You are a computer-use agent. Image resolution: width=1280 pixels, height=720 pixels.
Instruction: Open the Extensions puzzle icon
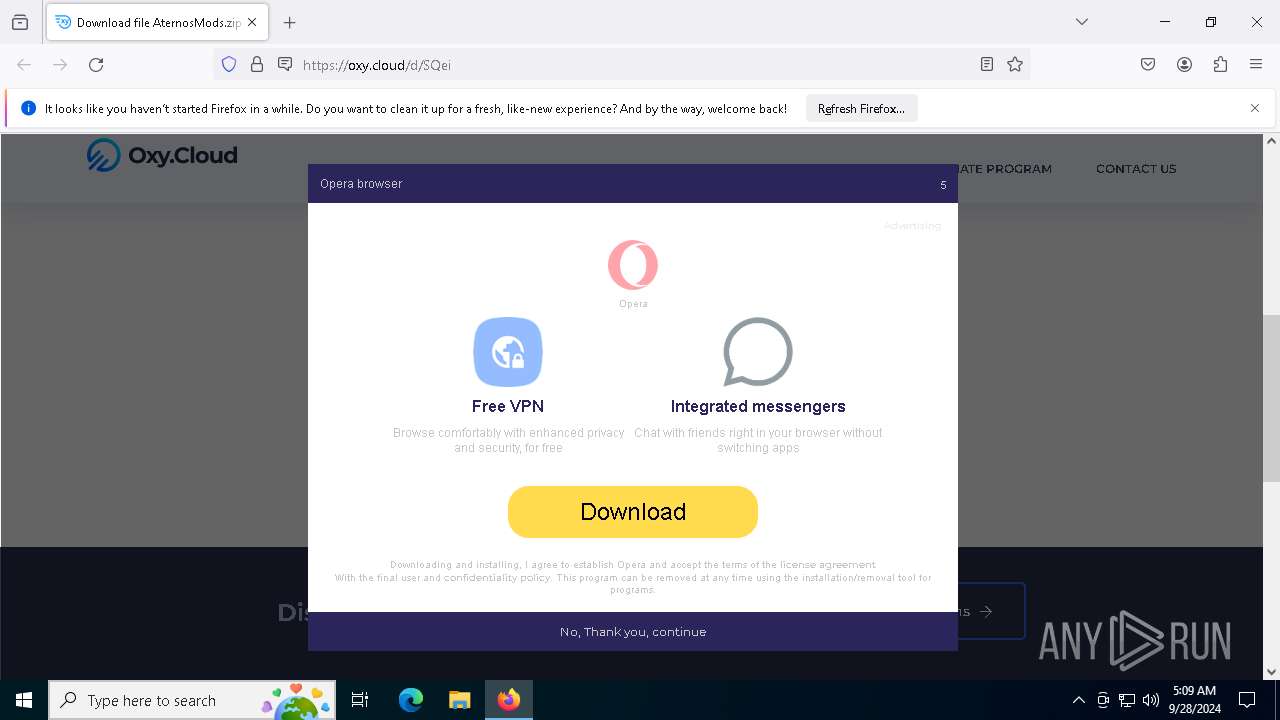(1220, 65)
